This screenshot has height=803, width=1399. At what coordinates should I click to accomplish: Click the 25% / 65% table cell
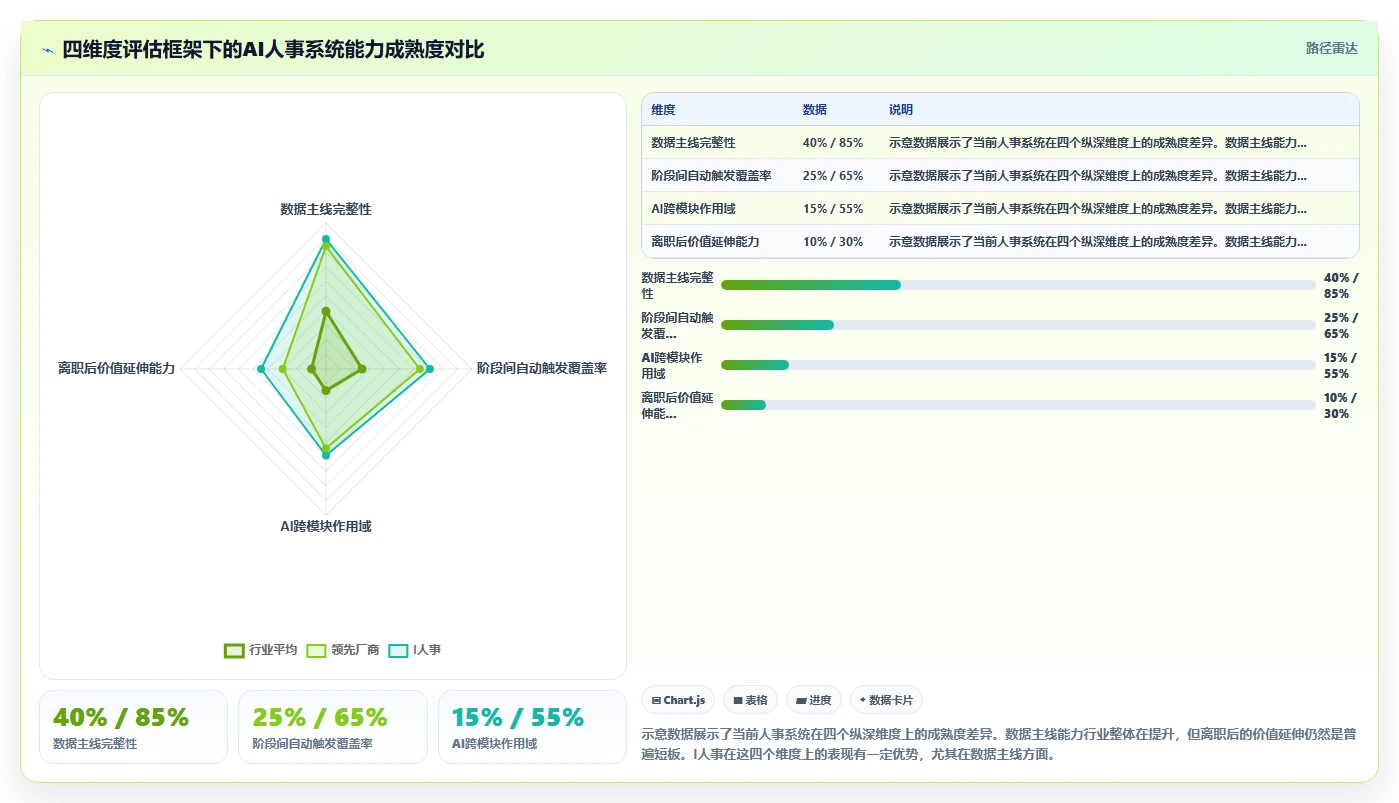832,176
